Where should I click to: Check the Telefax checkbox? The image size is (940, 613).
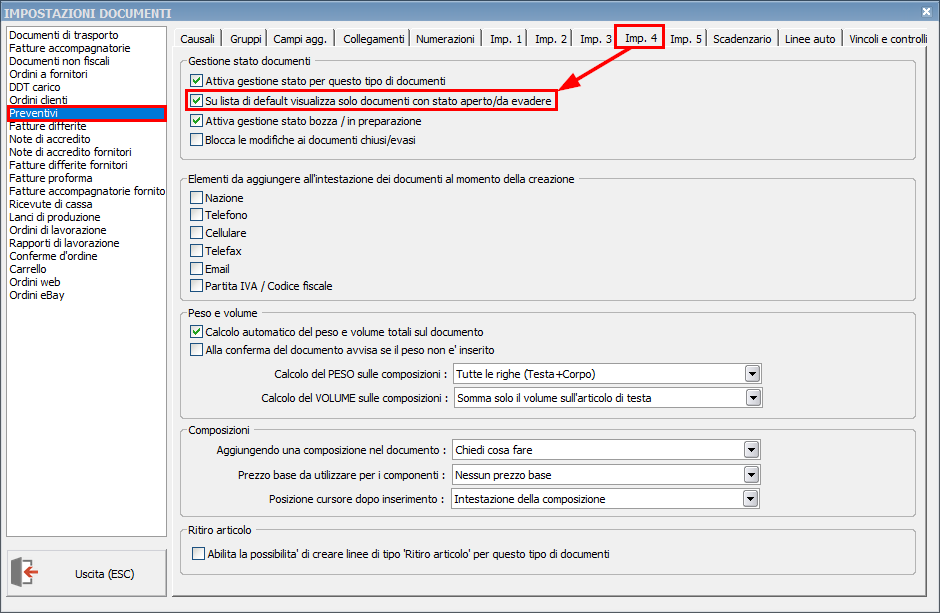coord(196,250)
